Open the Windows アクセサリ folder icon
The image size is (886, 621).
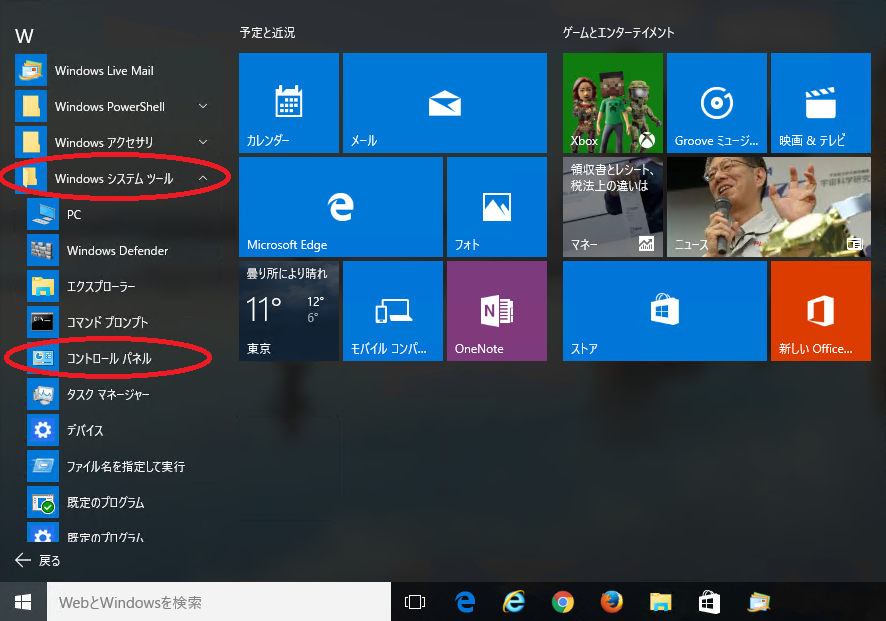pos(31,142)
